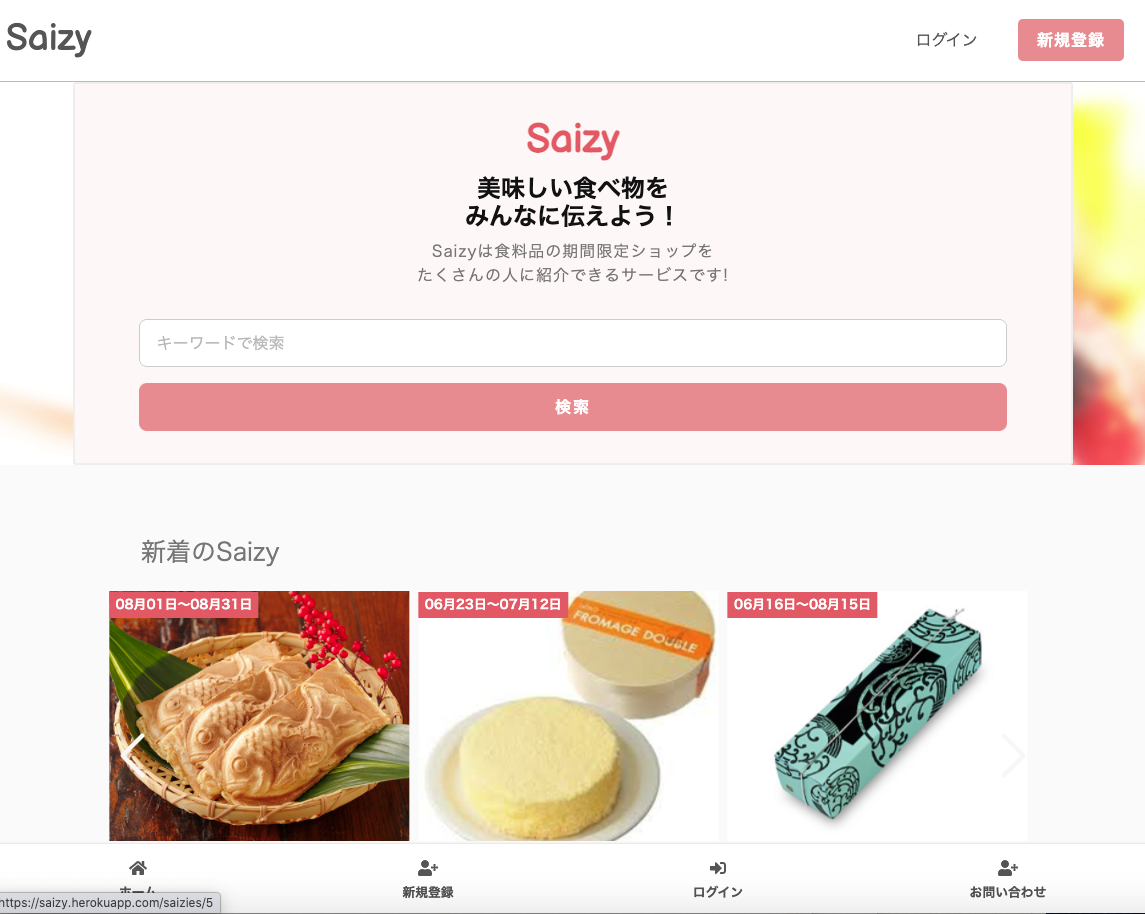
Task: Click the contact icon above お問い合わせ
Action: [1008, 867]
